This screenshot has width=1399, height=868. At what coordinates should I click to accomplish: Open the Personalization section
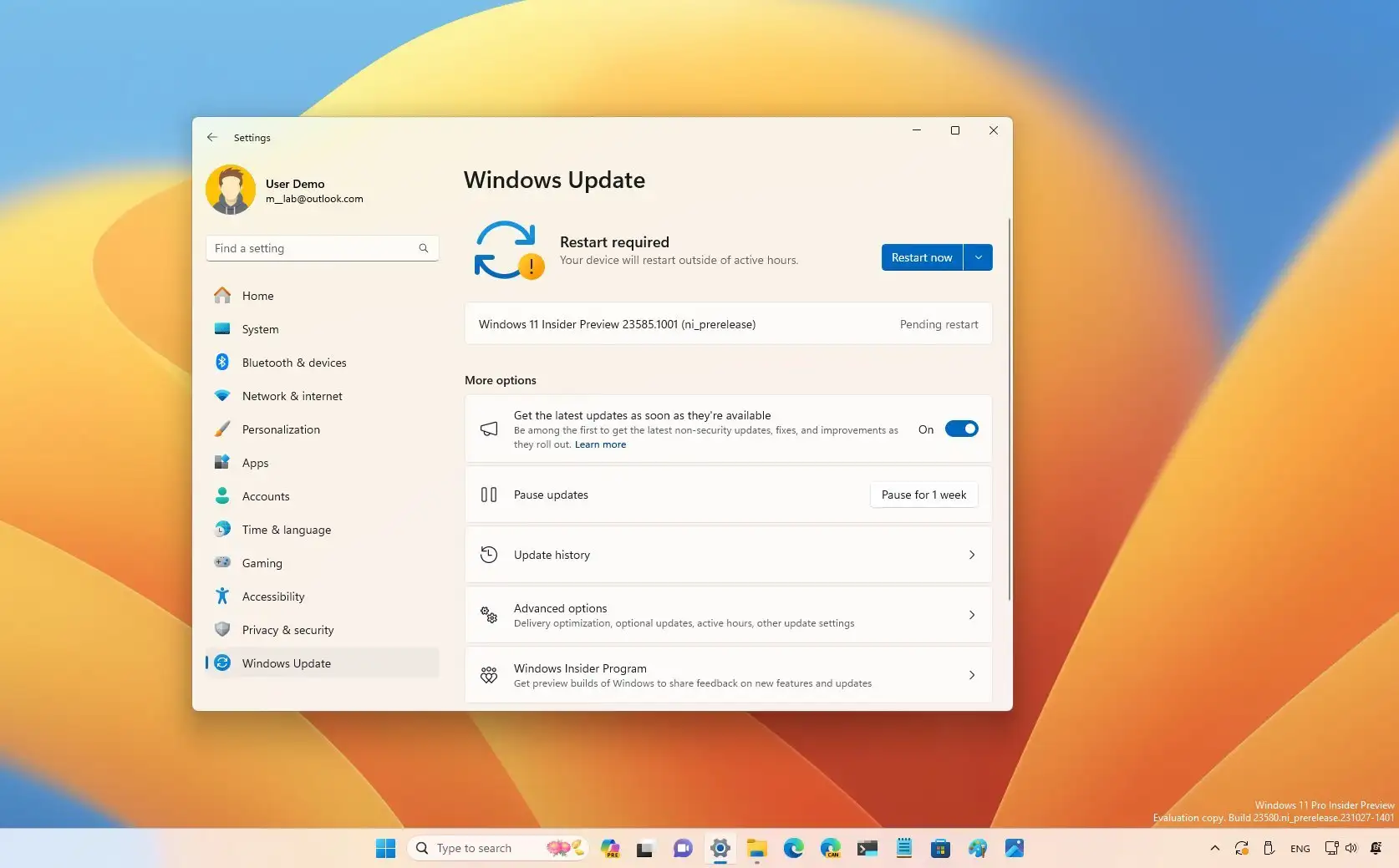pyautogui.click(x=322, y=429)
